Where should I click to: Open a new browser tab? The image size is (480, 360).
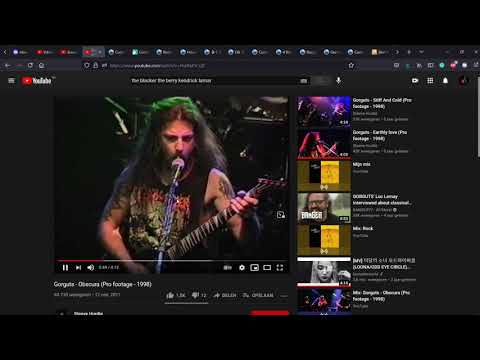[x=409, y=52]
